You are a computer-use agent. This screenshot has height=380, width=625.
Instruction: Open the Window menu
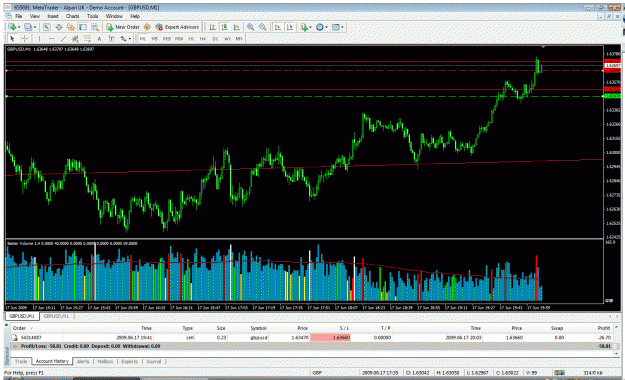coord(114,16)
